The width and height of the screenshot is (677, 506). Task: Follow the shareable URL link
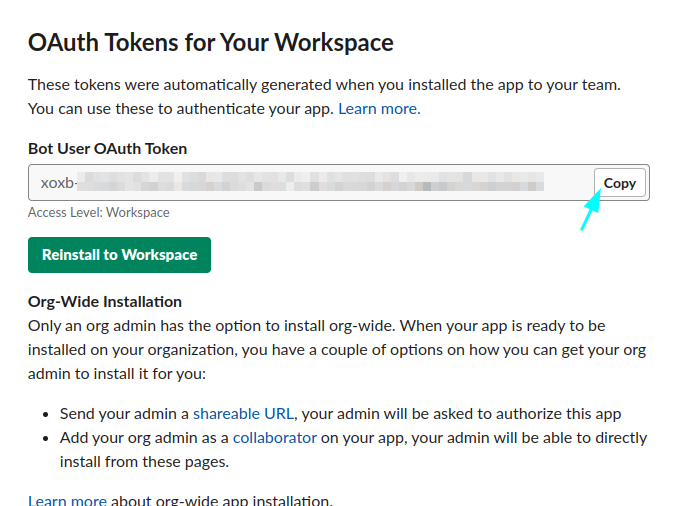point(243,413)
